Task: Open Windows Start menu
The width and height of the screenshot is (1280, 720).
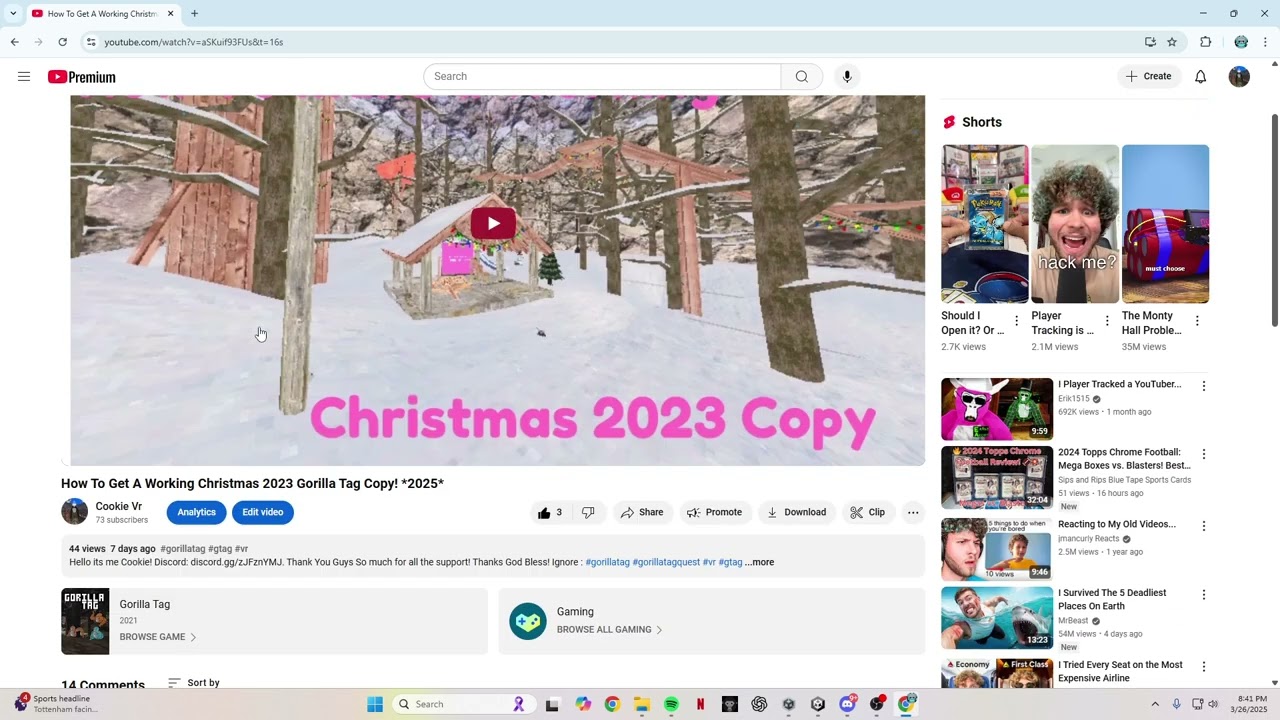Action: tap(375, 704)
